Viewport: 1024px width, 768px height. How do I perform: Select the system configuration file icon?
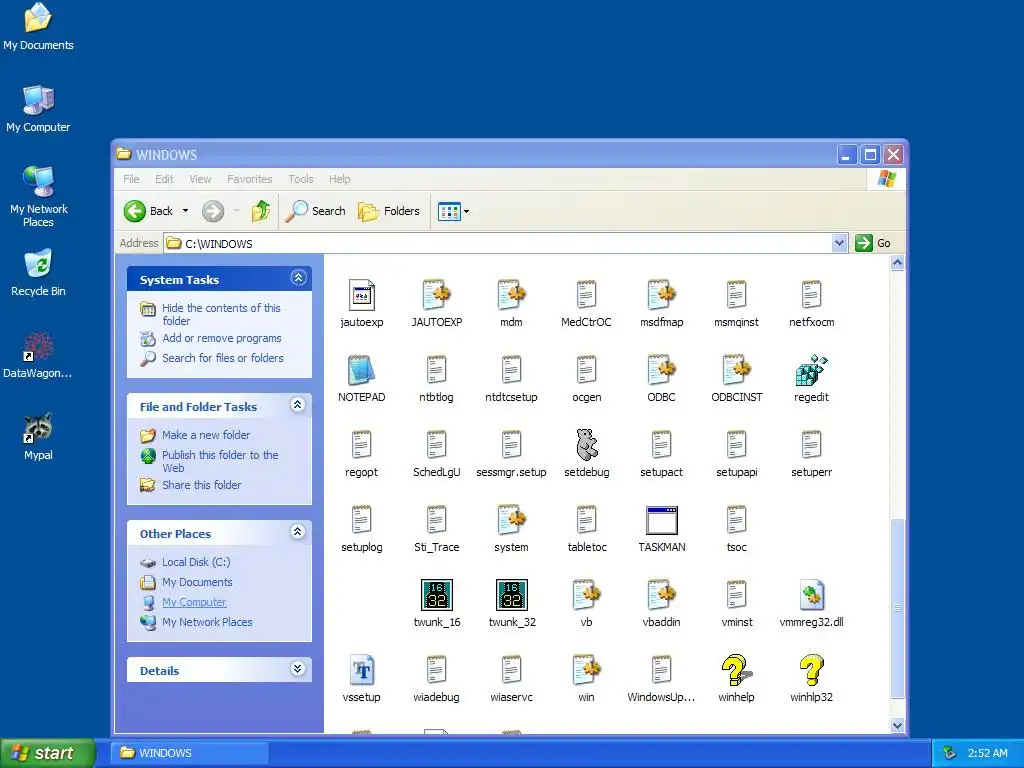pos(511,520)
